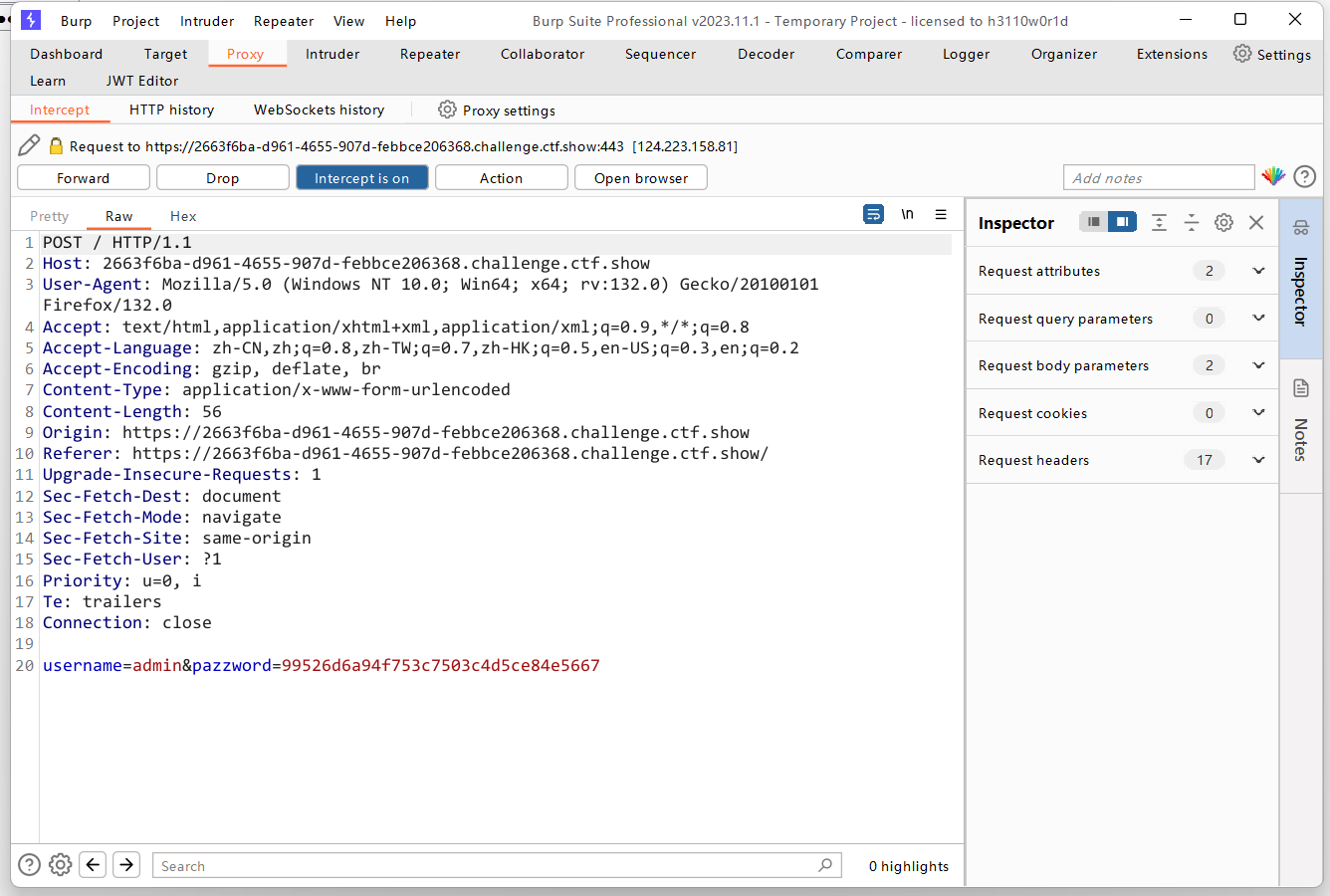
Task: Switch Inspector to single-column layout
Action: tap(1093, 222)
